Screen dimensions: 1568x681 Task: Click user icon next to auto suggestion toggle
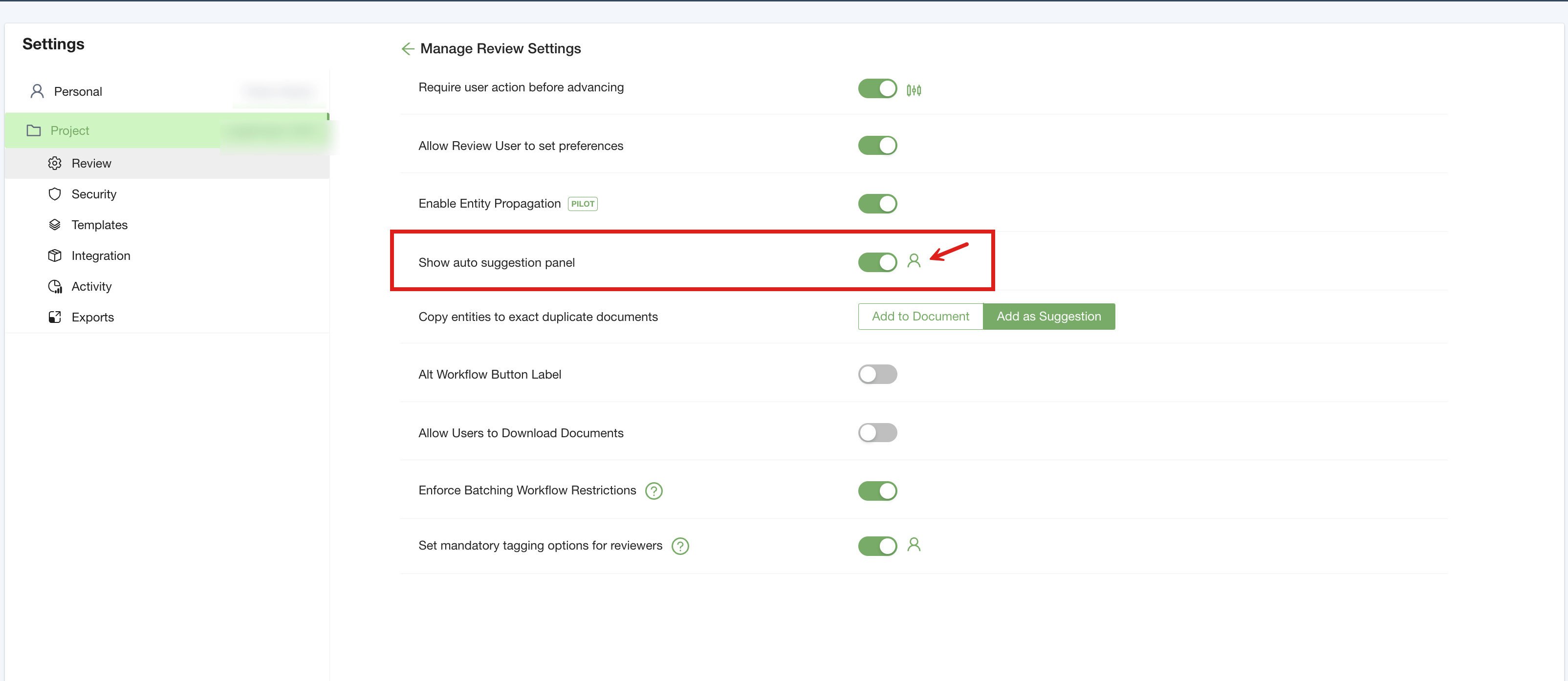point(913,261)
